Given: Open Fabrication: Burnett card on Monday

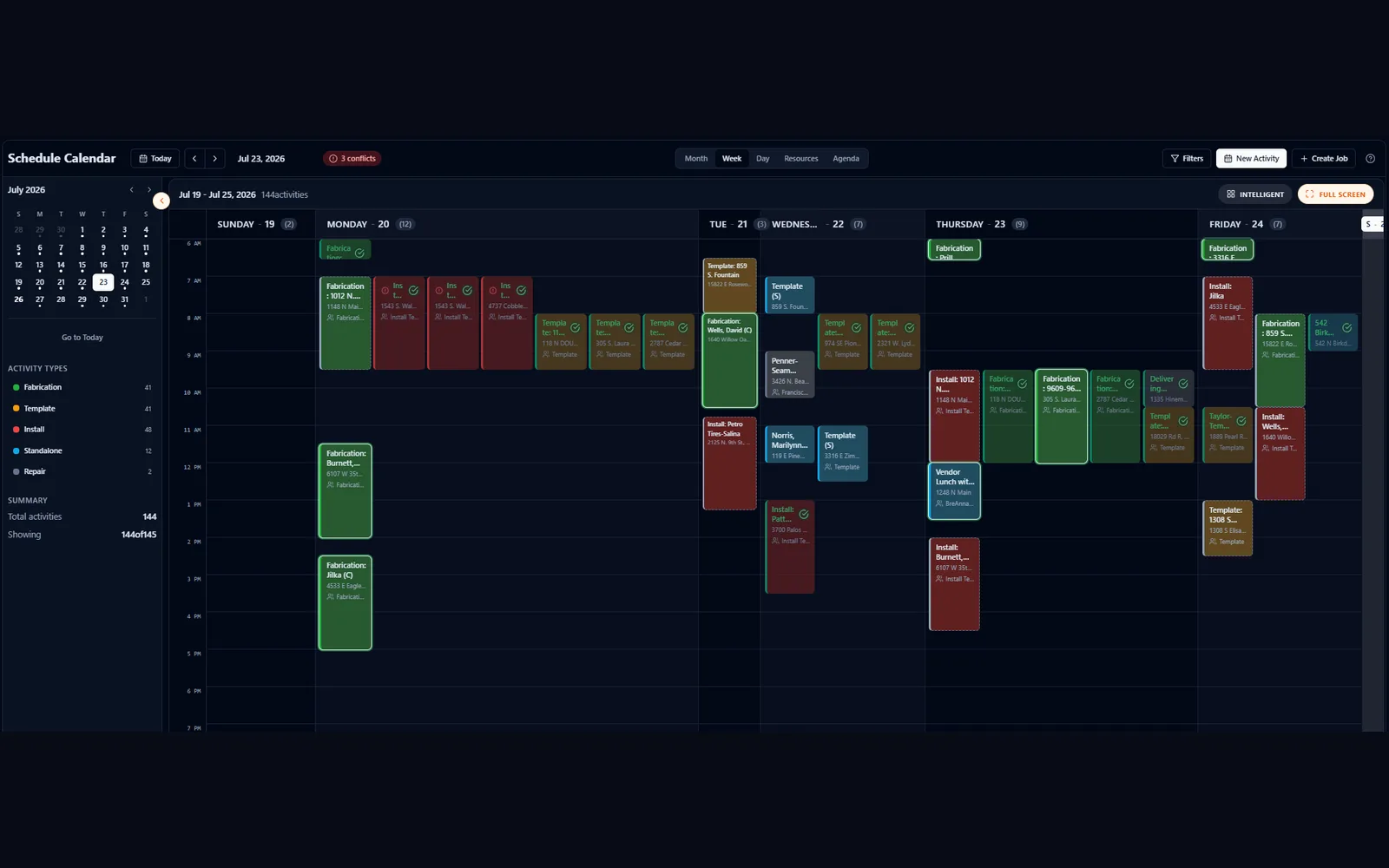Looking at the screenshot, I should 346,491.
